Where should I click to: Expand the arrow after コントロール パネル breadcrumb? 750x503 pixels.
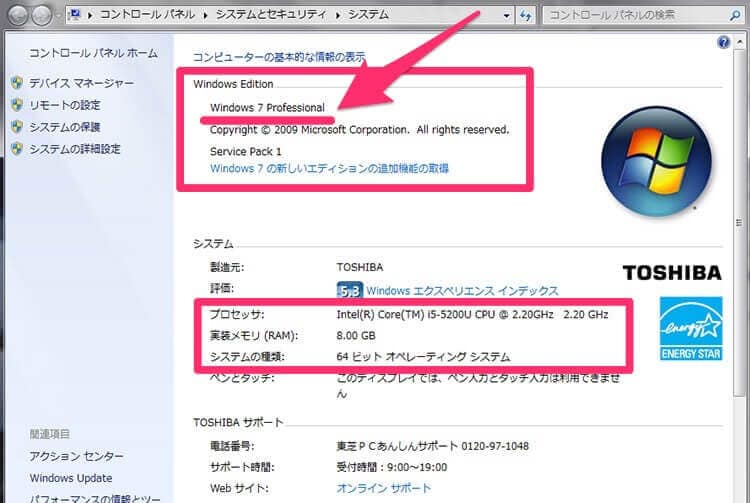(205, 15)
